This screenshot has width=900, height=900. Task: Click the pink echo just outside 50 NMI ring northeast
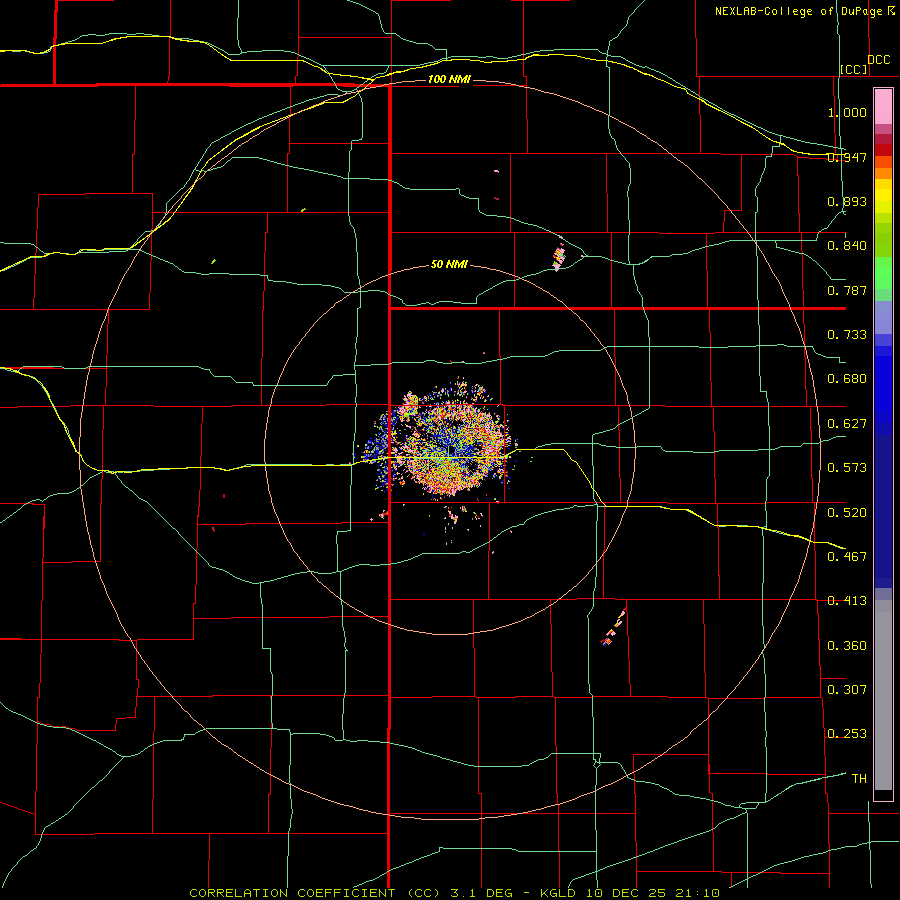pyautogui.click(x=558, y=257)
